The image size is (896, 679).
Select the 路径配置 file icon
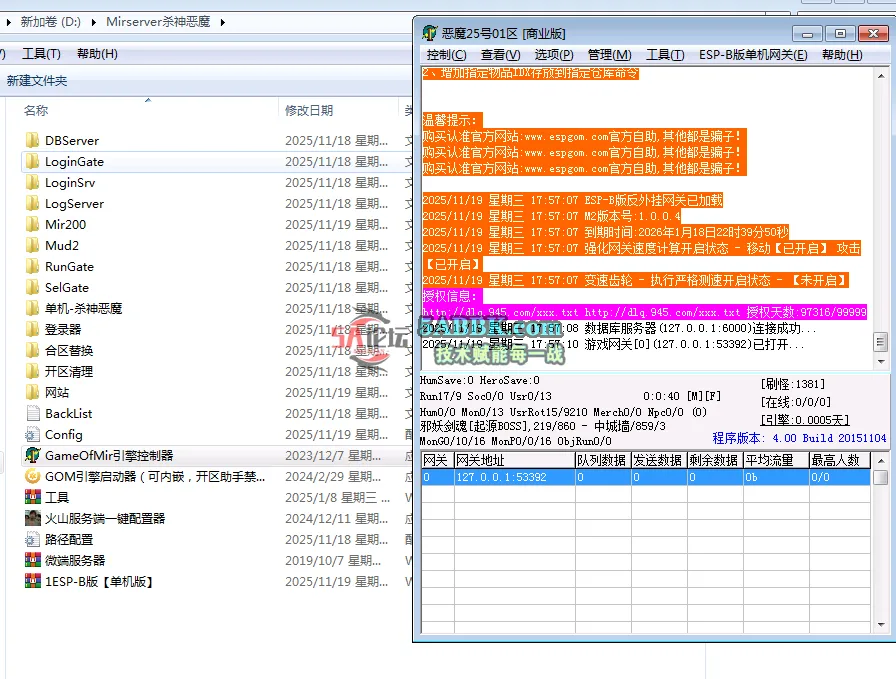[x=32, y=539]
